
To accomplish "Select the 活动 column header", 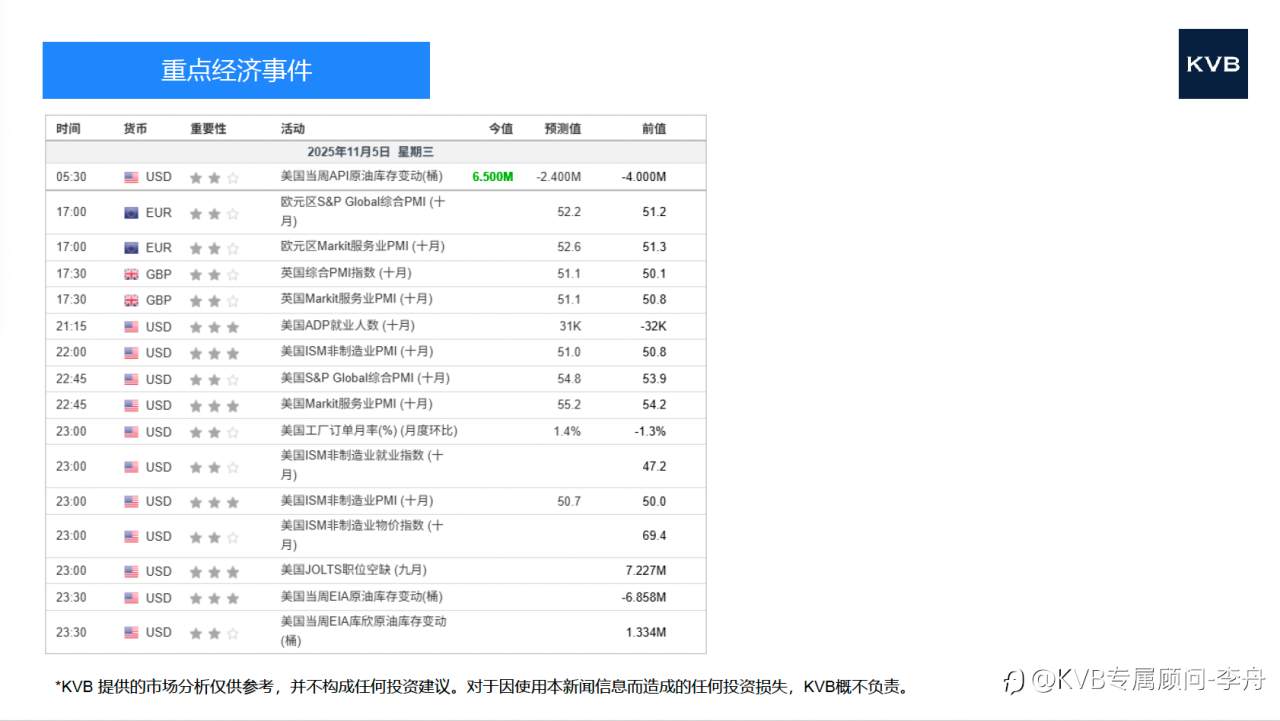I will pos(291,128).
